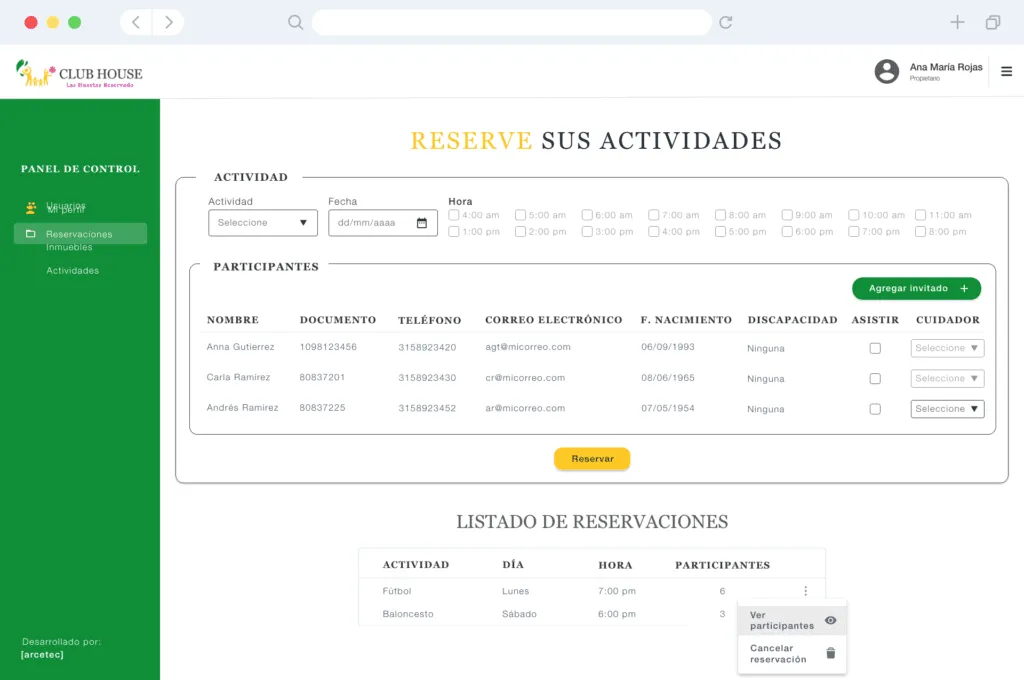Click the eye icon beside Ver participantes
Image resolution: width=1024 pixels, height=680 pixels.
pos(830,620)
